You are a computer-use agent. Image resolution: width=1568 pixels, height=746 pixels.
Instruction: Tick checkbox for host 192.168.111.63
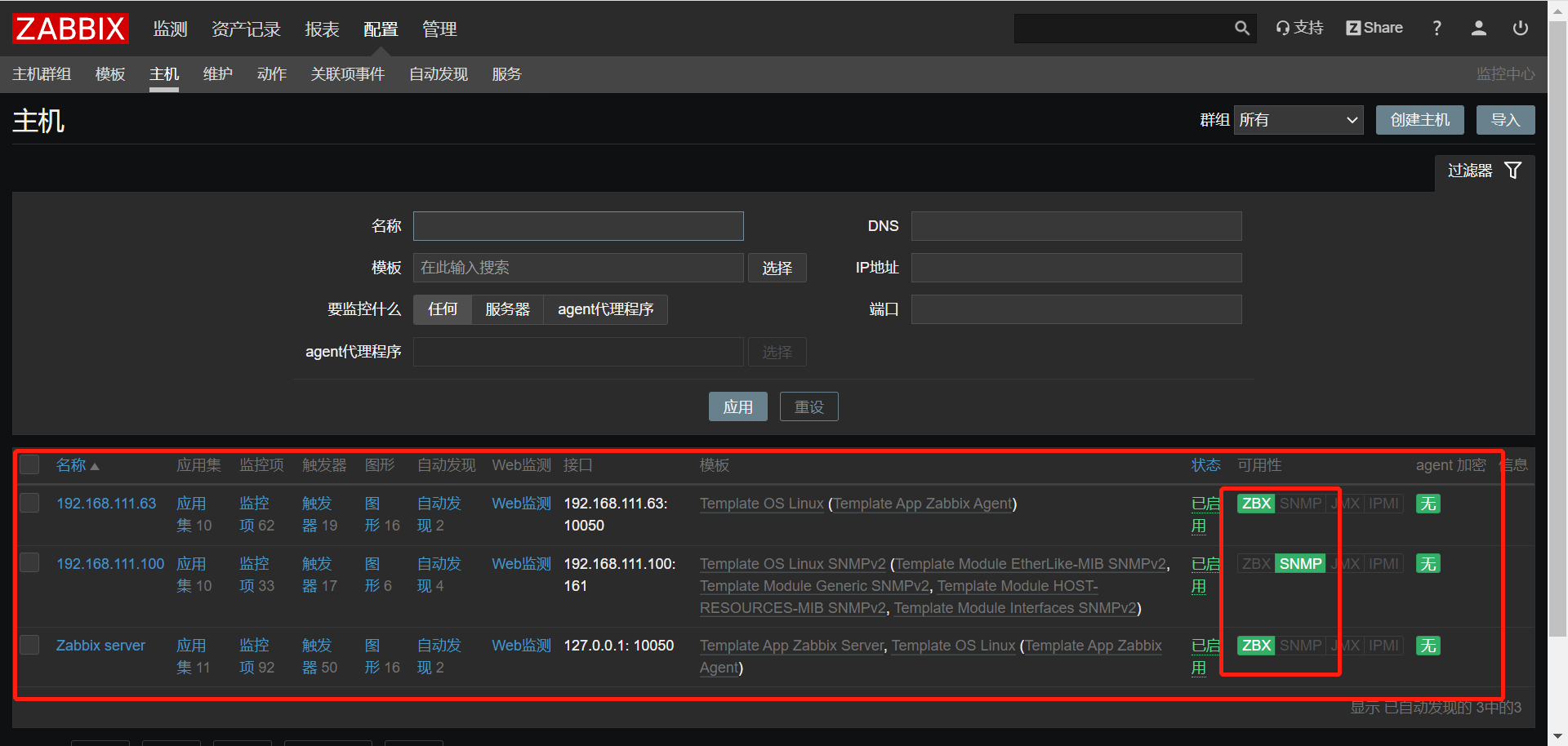(29, 502)
